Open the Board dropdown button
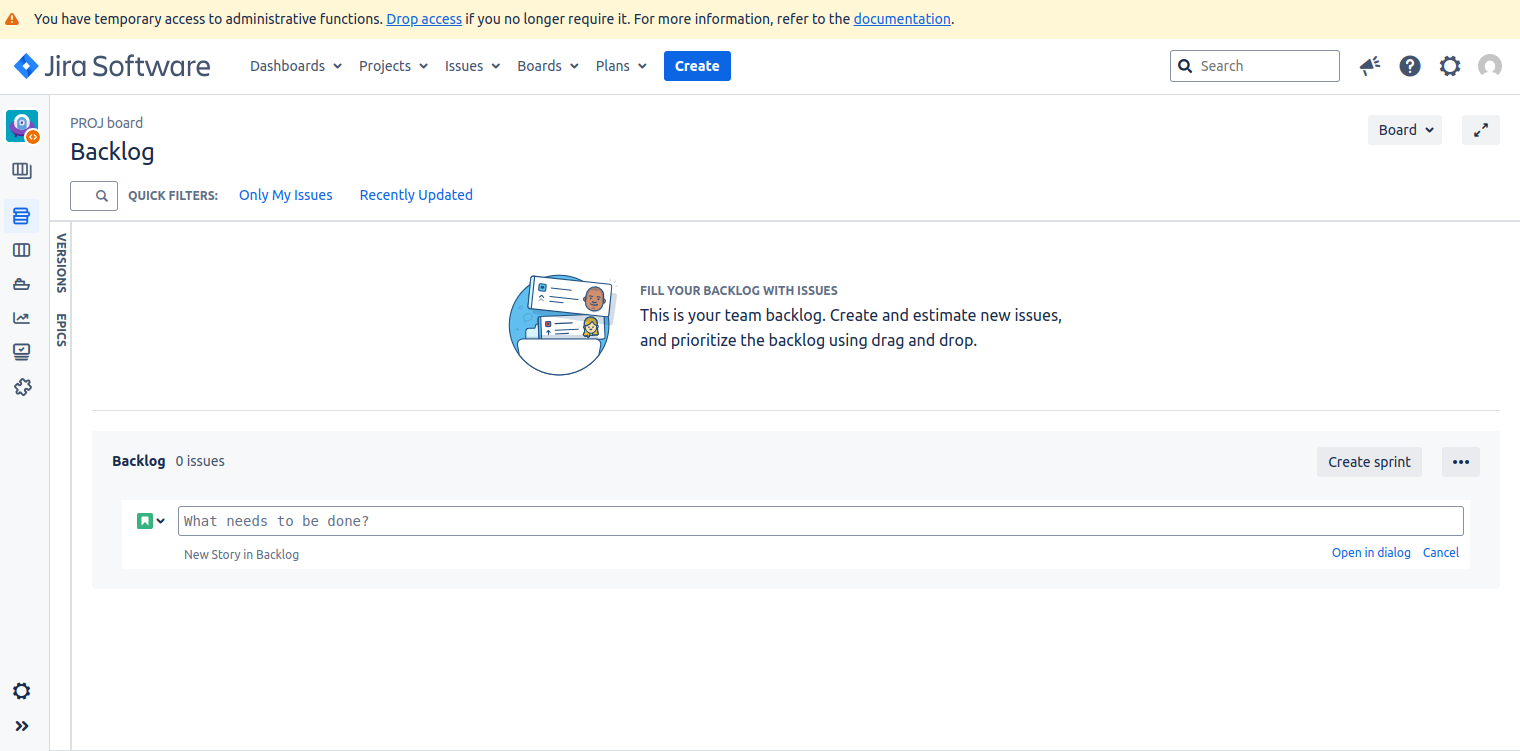Viewport: 1520px width, 751px height. (1404, 130)
